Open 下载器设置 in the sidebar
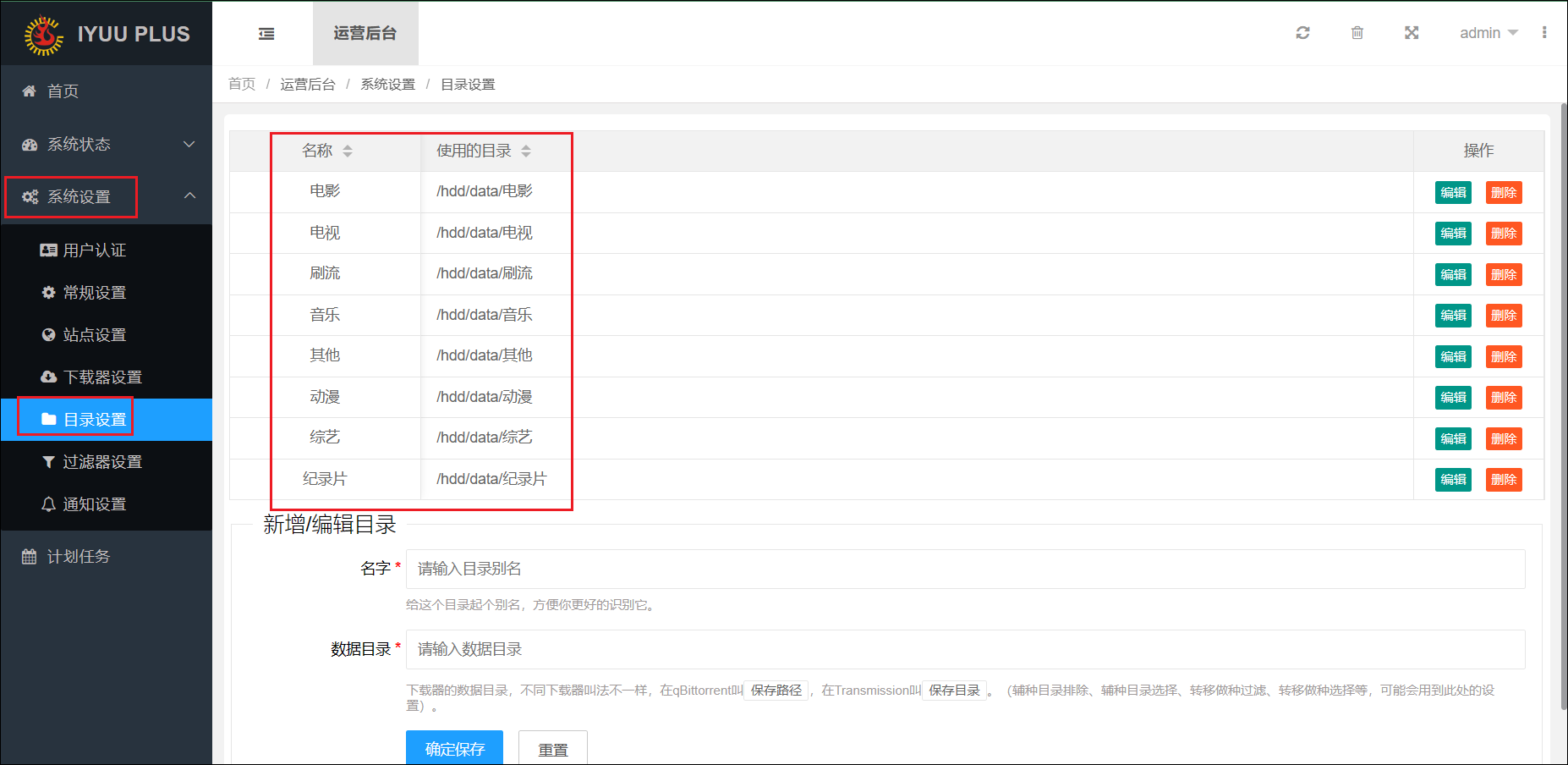Screen dimensions: 1568x765 [101, 377]
